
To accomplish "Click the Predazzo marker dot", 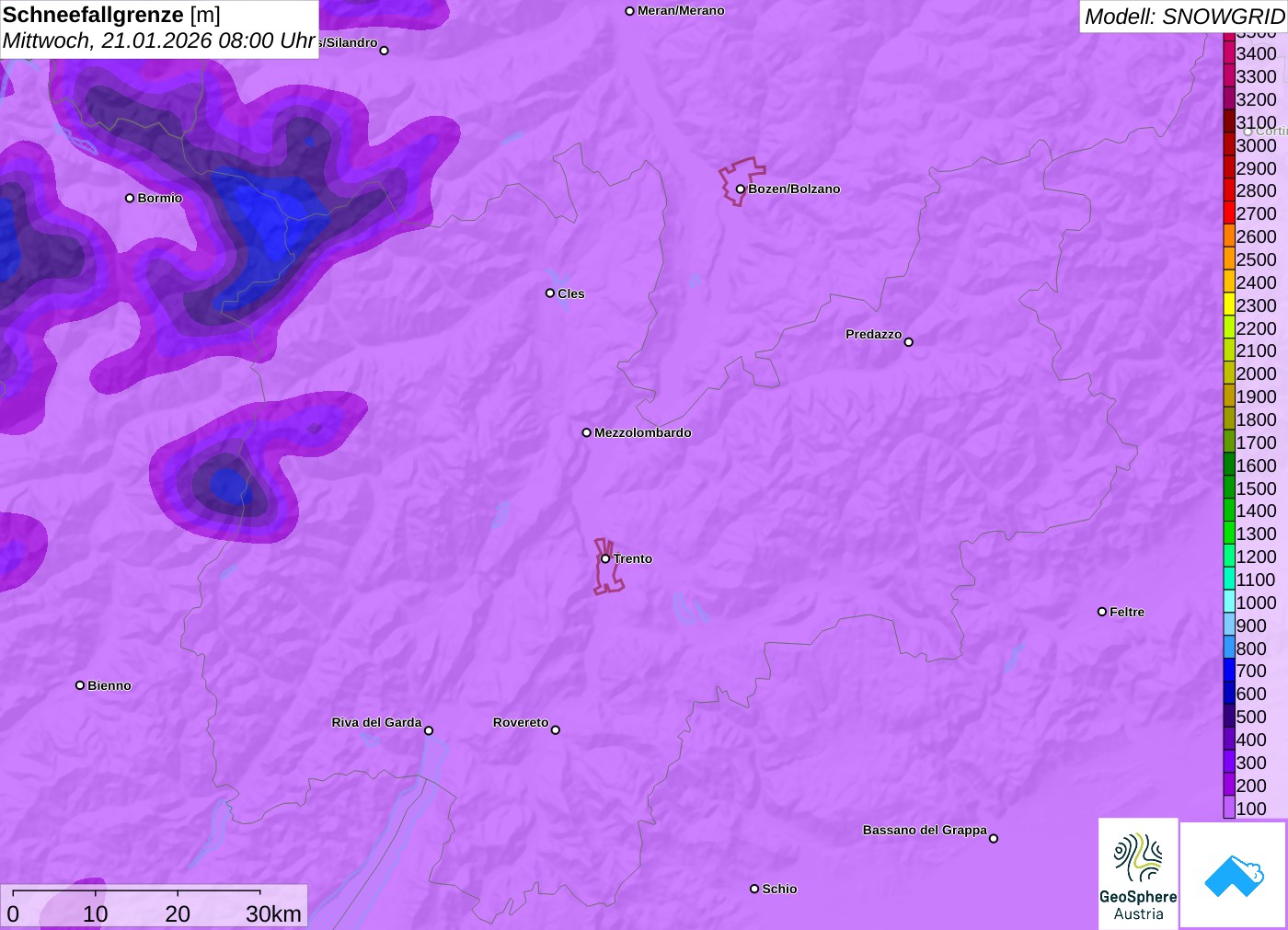I will coord(909,342).
